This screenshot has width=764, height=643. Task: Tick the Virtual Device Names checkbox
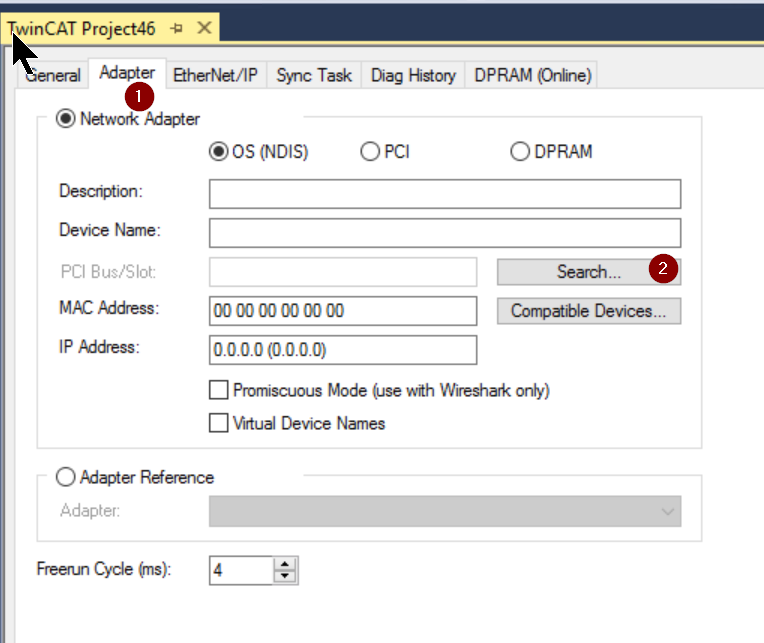[x=218, y=423]
